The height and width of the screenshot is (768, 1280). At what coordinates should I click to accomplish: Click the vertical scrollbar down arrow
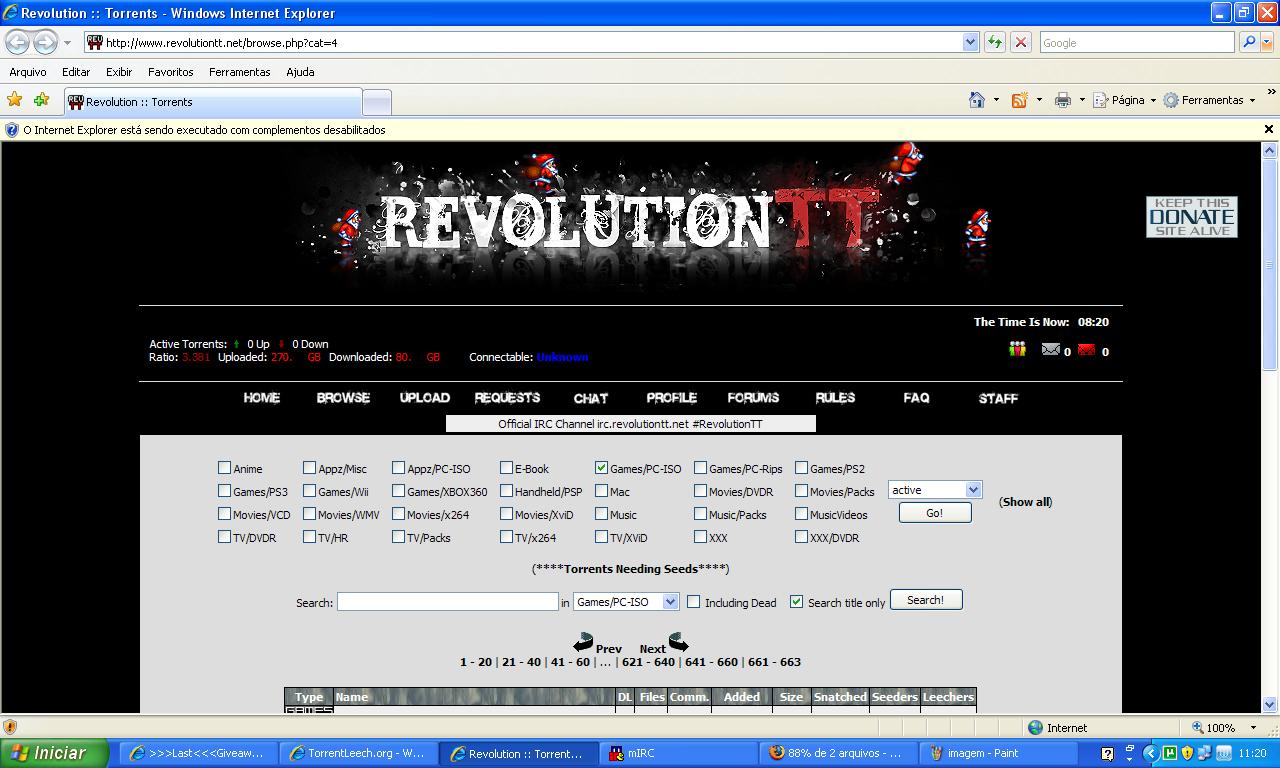pos(1270,704)
